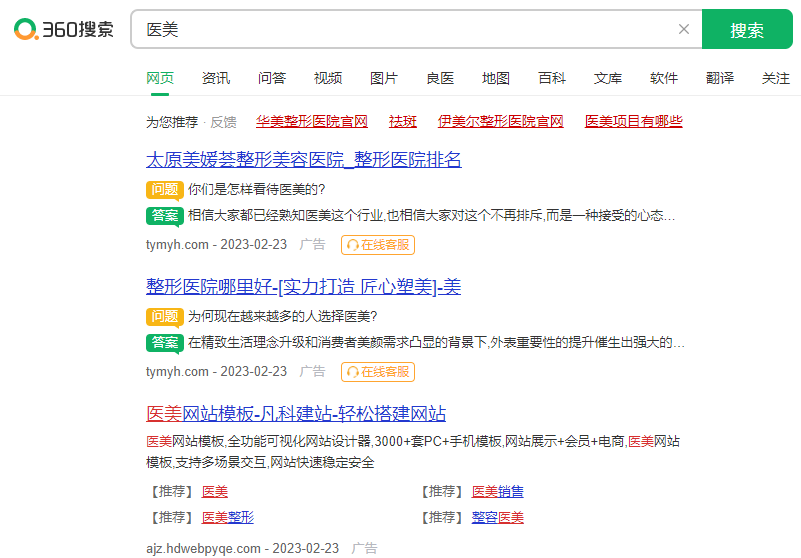Open the 地图 tab
The height and width of the screenshot is (558, 801).
click(x=496, y=78)
